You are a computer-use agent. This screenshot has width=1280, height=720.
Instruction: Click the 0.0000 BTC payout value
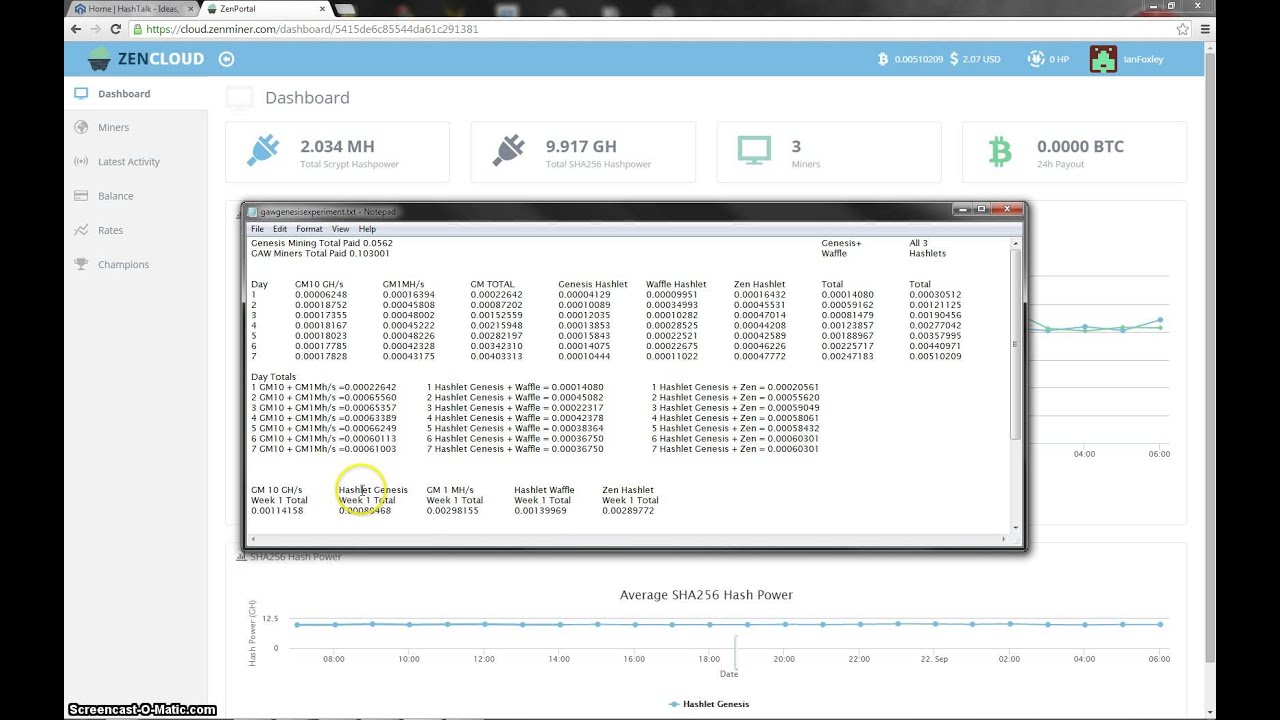(x=1080, y=146)
